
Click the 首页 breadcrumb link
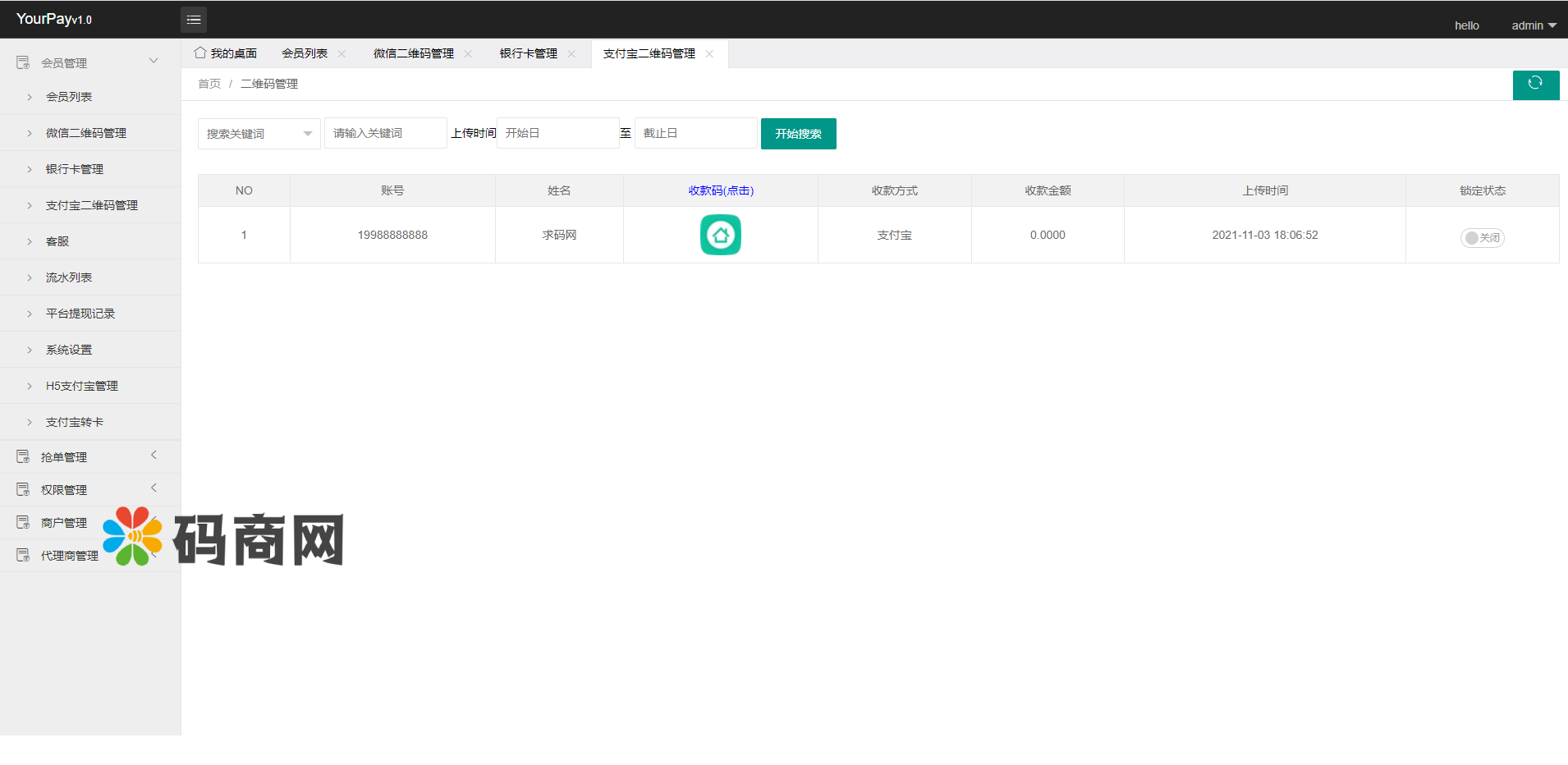coord(209,84)
